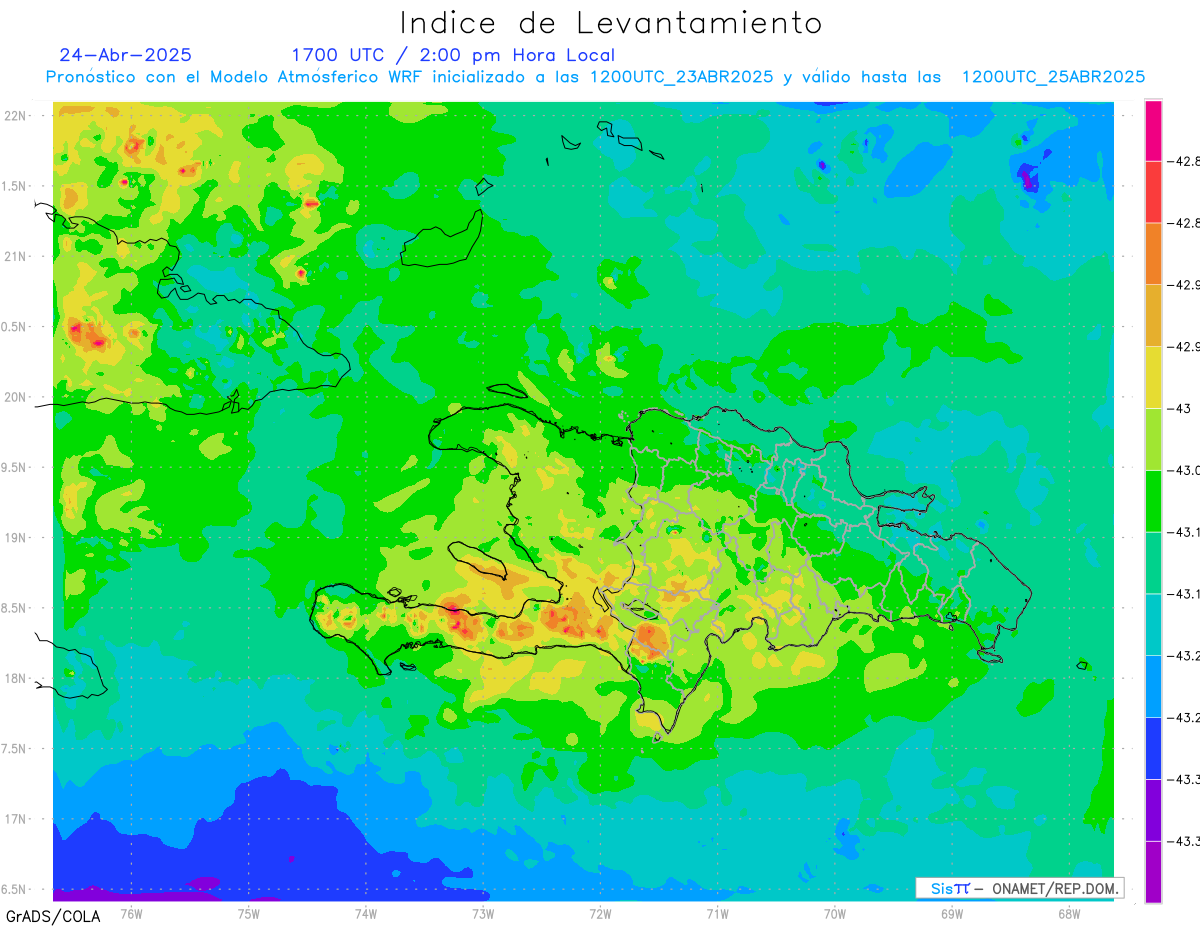Click the "22N" latitude label
Screen dimensions: 1200x927
coord(15,115)
